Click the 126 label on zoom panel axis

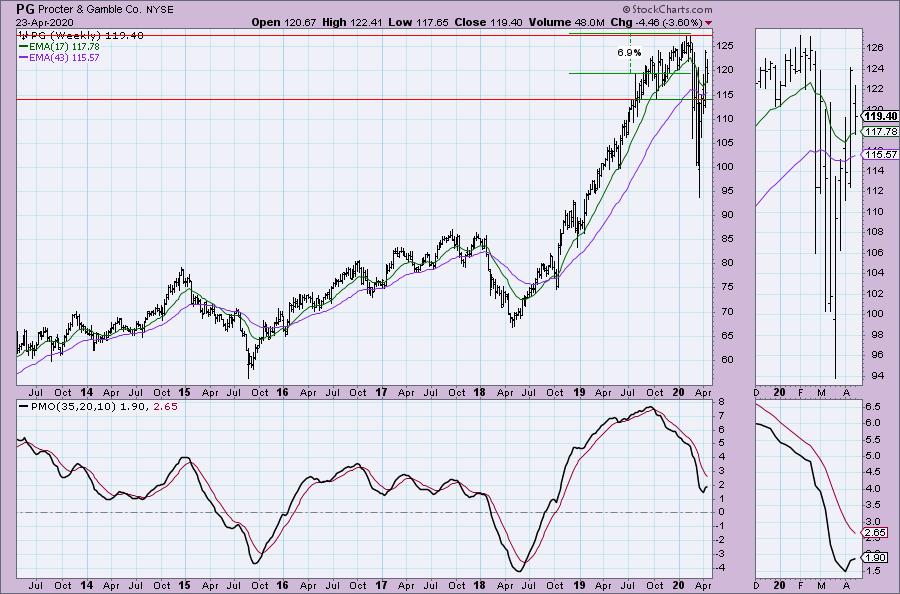click(x=873, y=48)
